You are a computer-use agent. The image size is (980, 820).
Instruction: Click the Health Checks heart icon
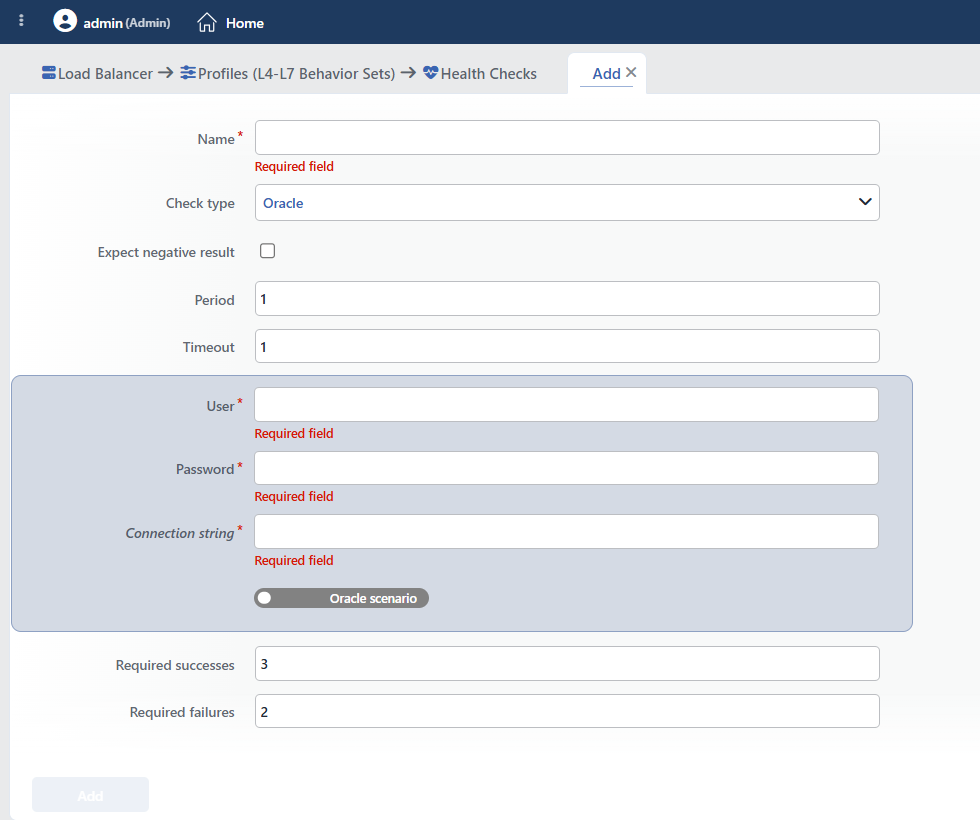[431, 73]
